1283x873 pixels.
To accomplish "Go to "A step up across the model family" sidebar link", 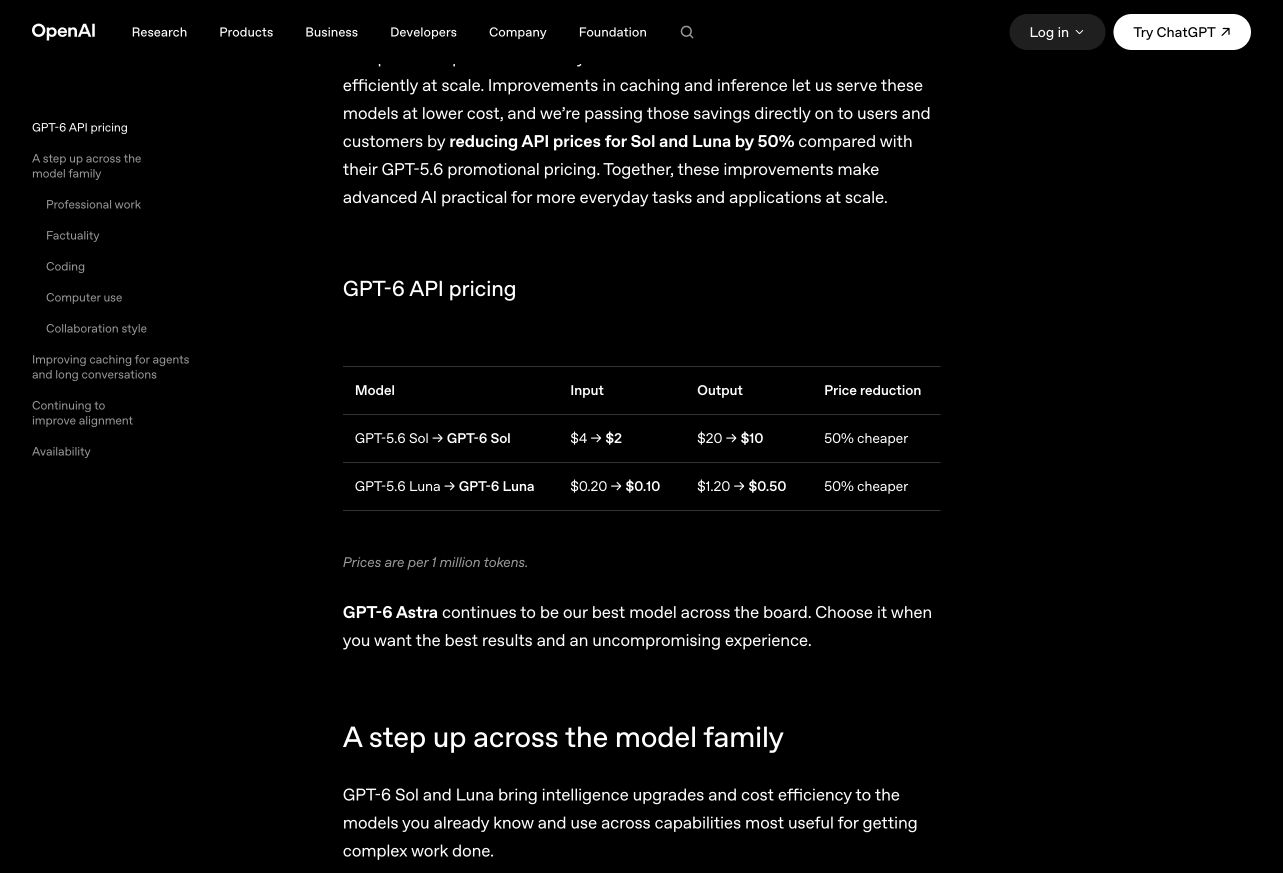I will [86, 166].
